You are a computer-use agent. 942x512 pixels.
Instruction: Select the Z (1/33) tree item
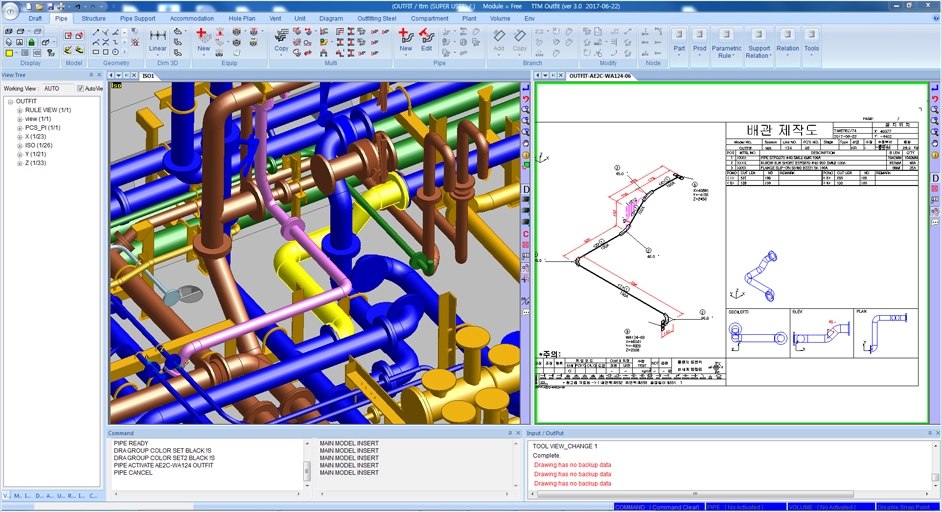point(35,163)
